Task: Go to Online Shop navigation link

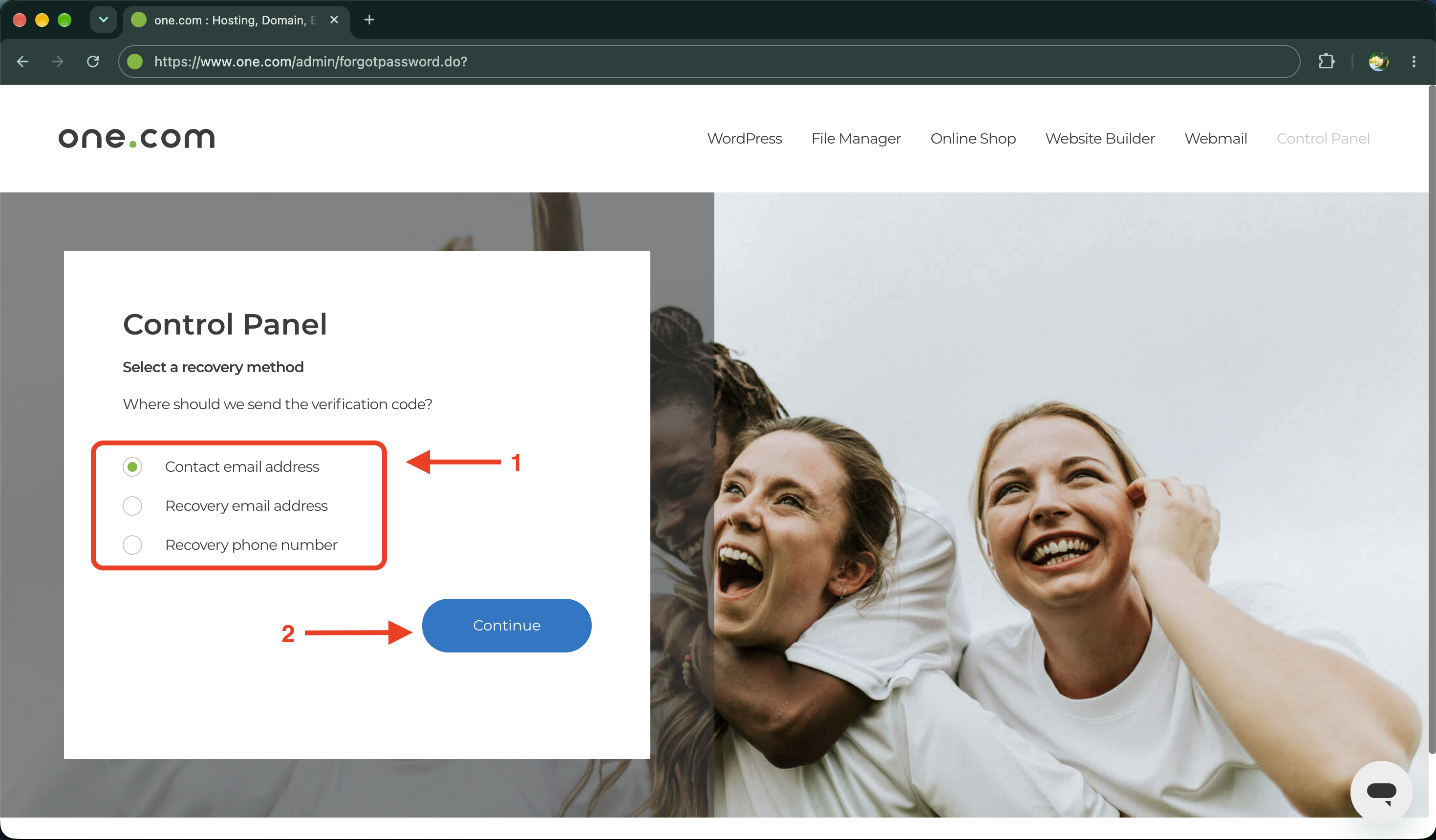Action: coord(973,138)
